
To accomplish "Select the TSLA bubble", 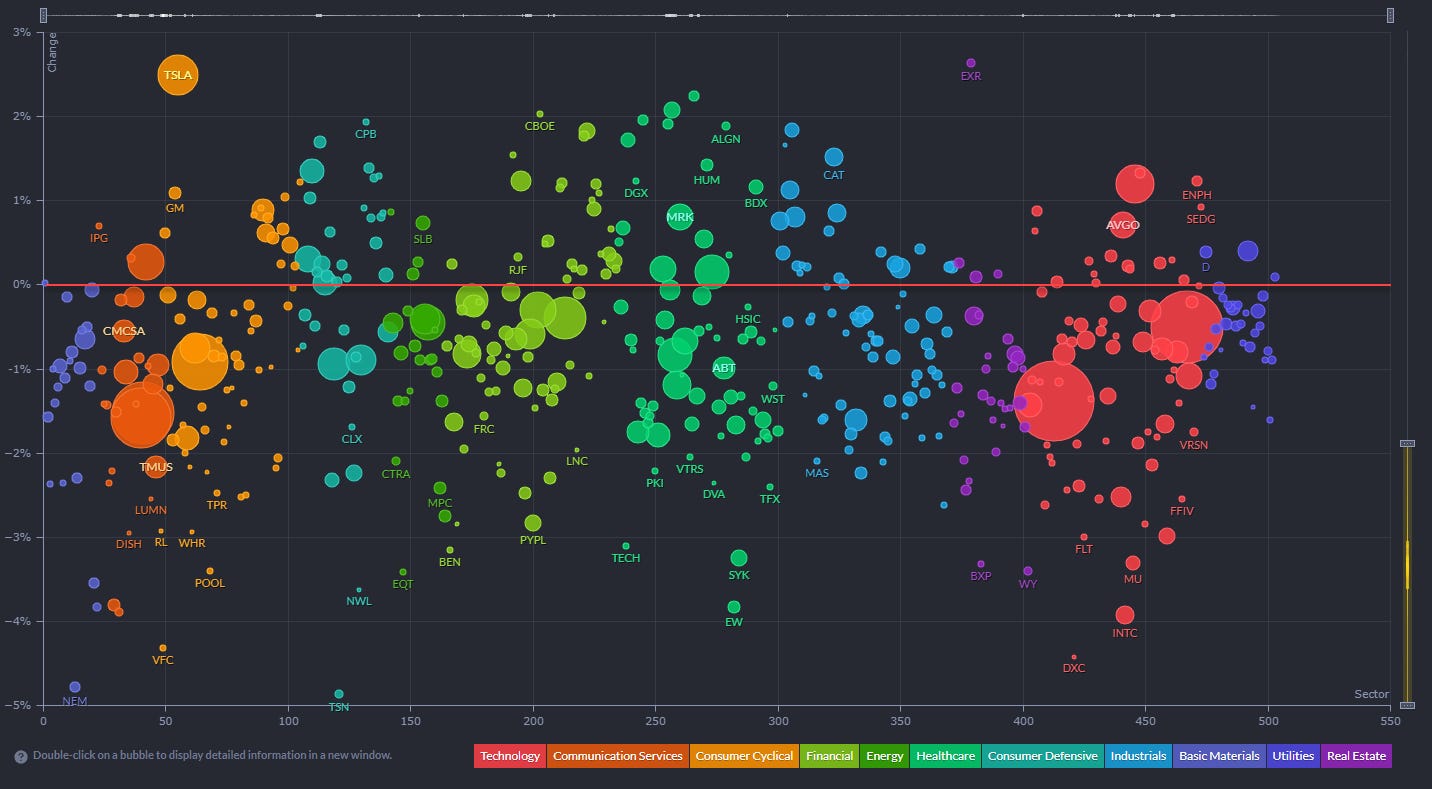I will [x=179, y=75].
